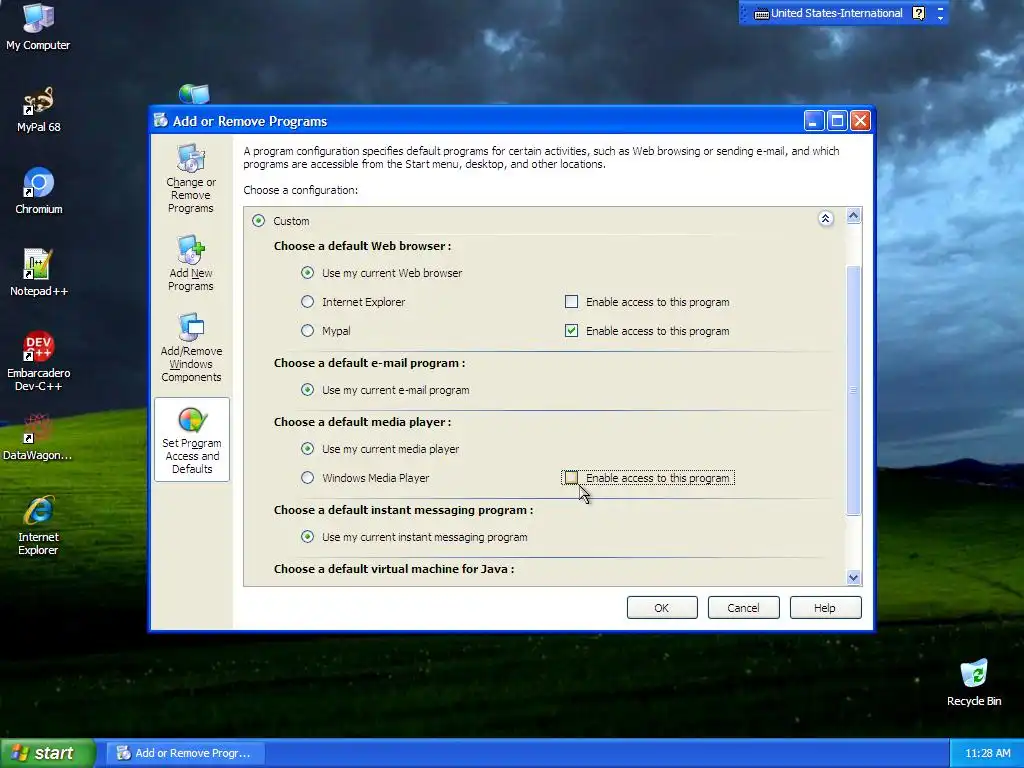Click the scrollbar down arrow

pos(853,577)
